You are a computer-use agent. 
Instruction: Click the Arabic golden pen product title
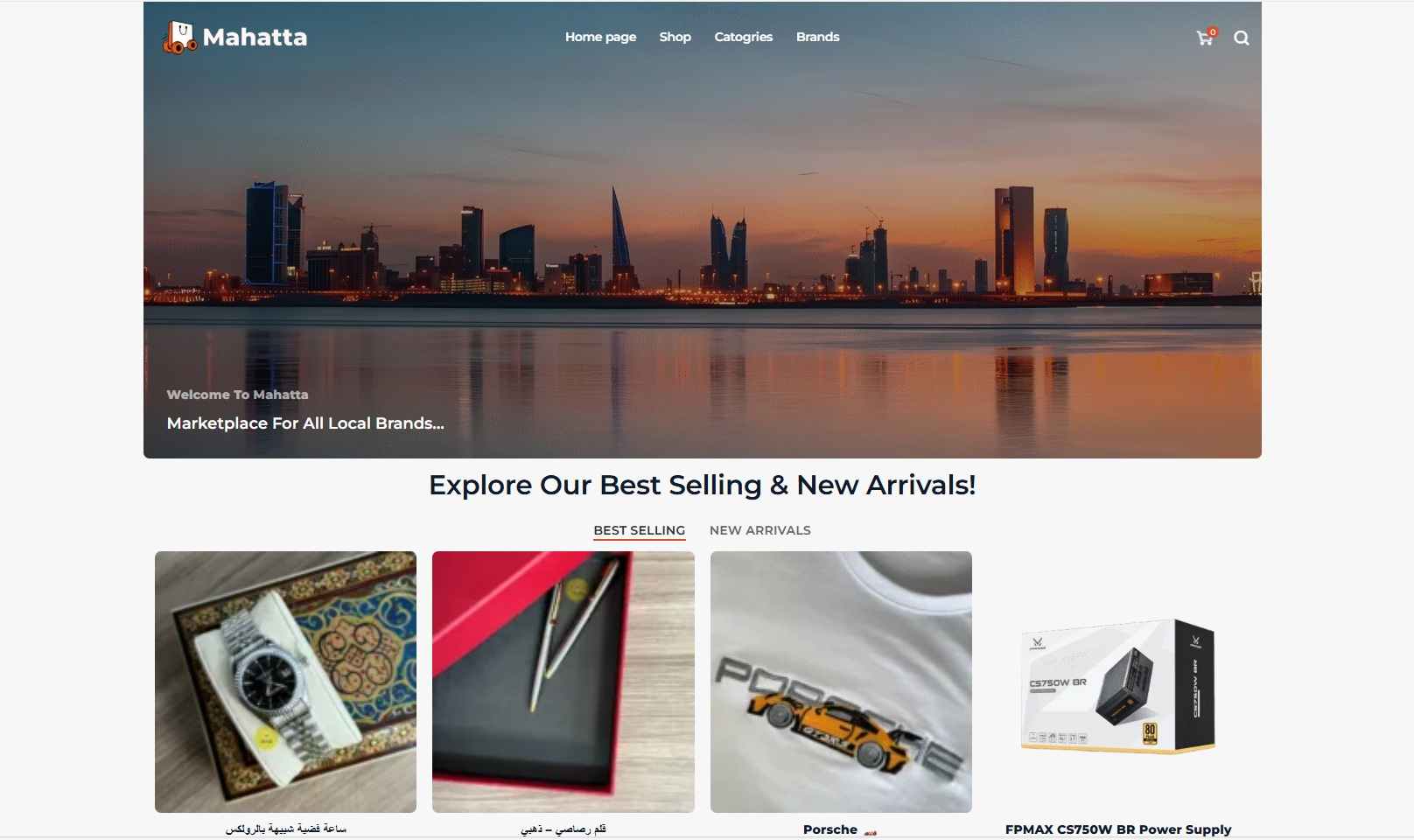[563, 829]
